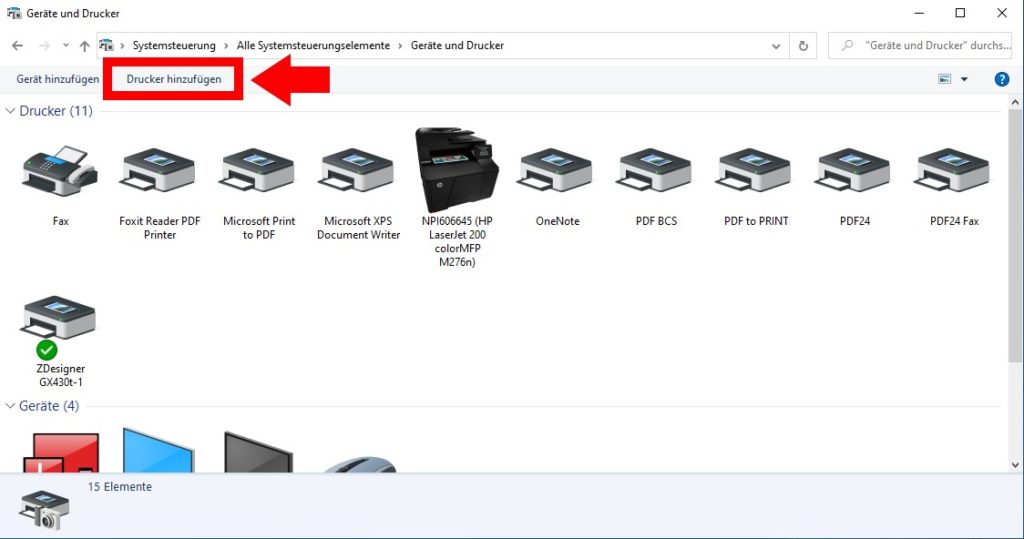Go up one level with up arrow
1024x539 pixels.
pos(84,46)
